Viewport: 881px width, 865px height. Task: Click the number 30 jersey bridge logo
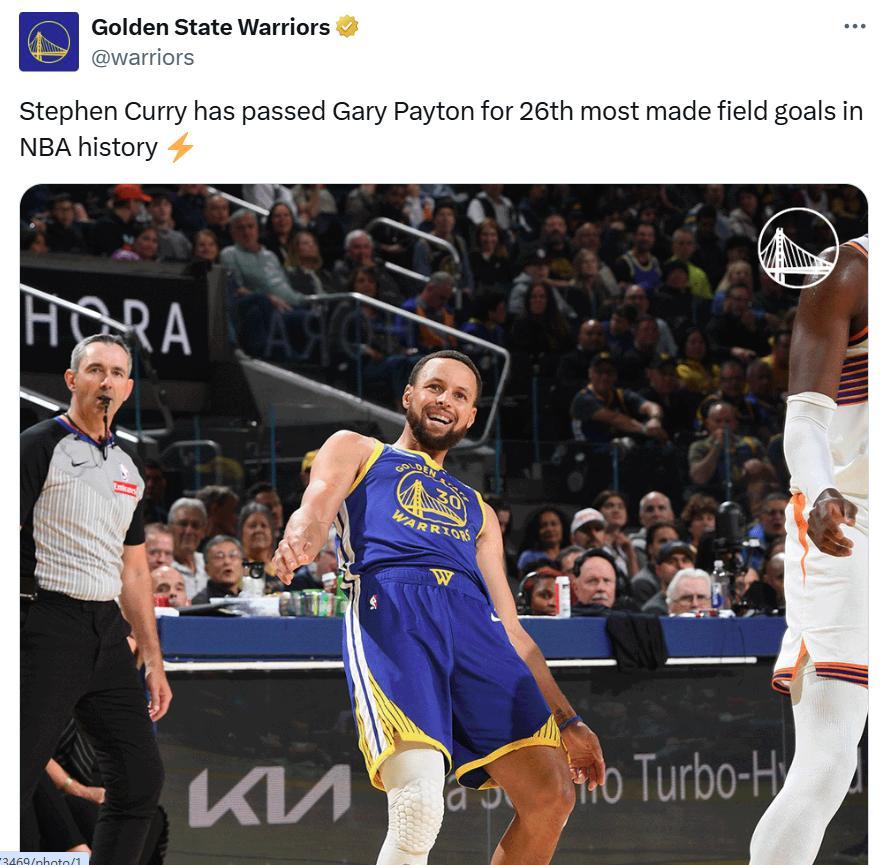[432, 499]
